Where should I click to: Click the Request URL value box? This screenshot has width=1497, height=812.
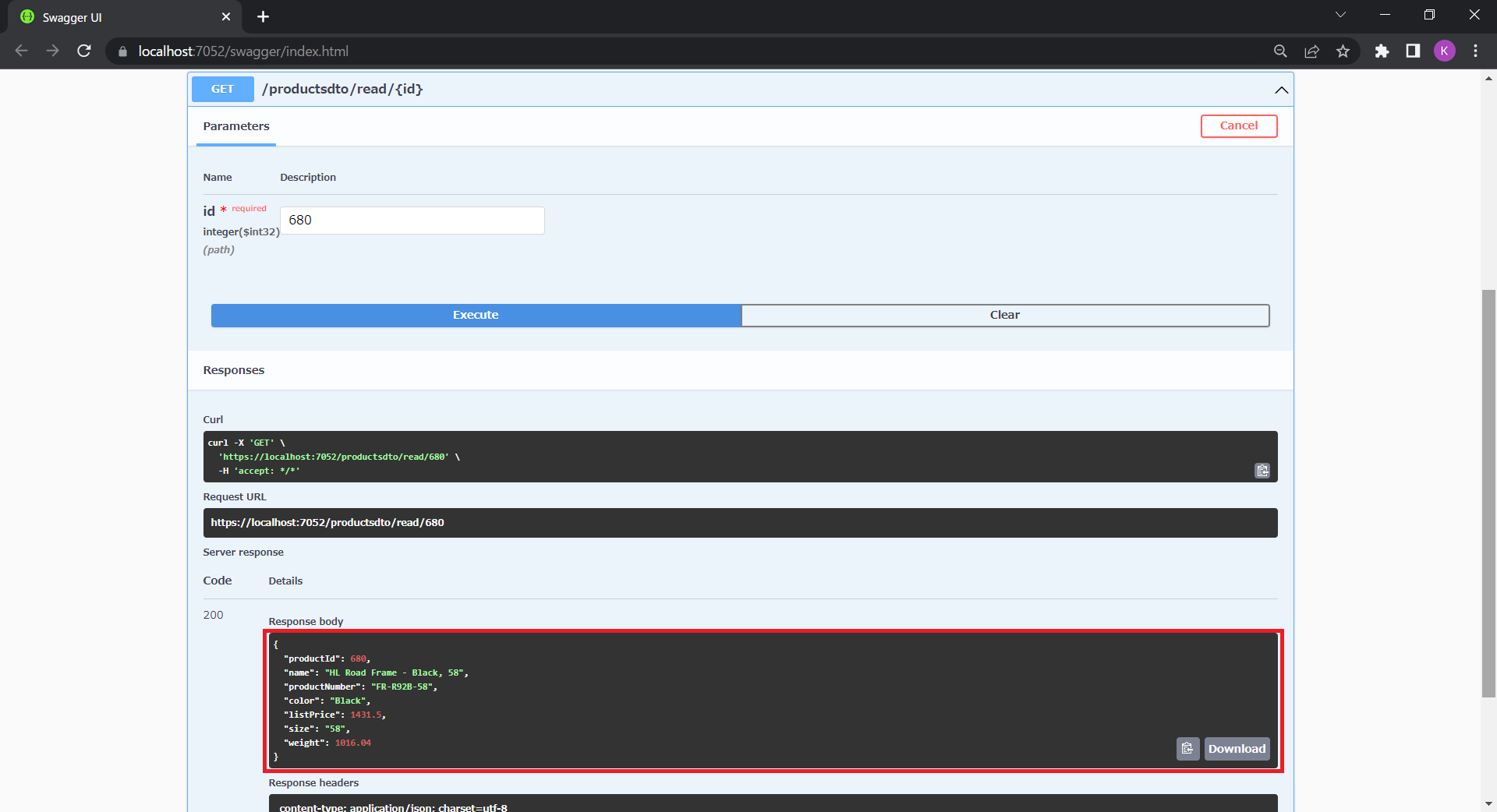tap(740, 523)
